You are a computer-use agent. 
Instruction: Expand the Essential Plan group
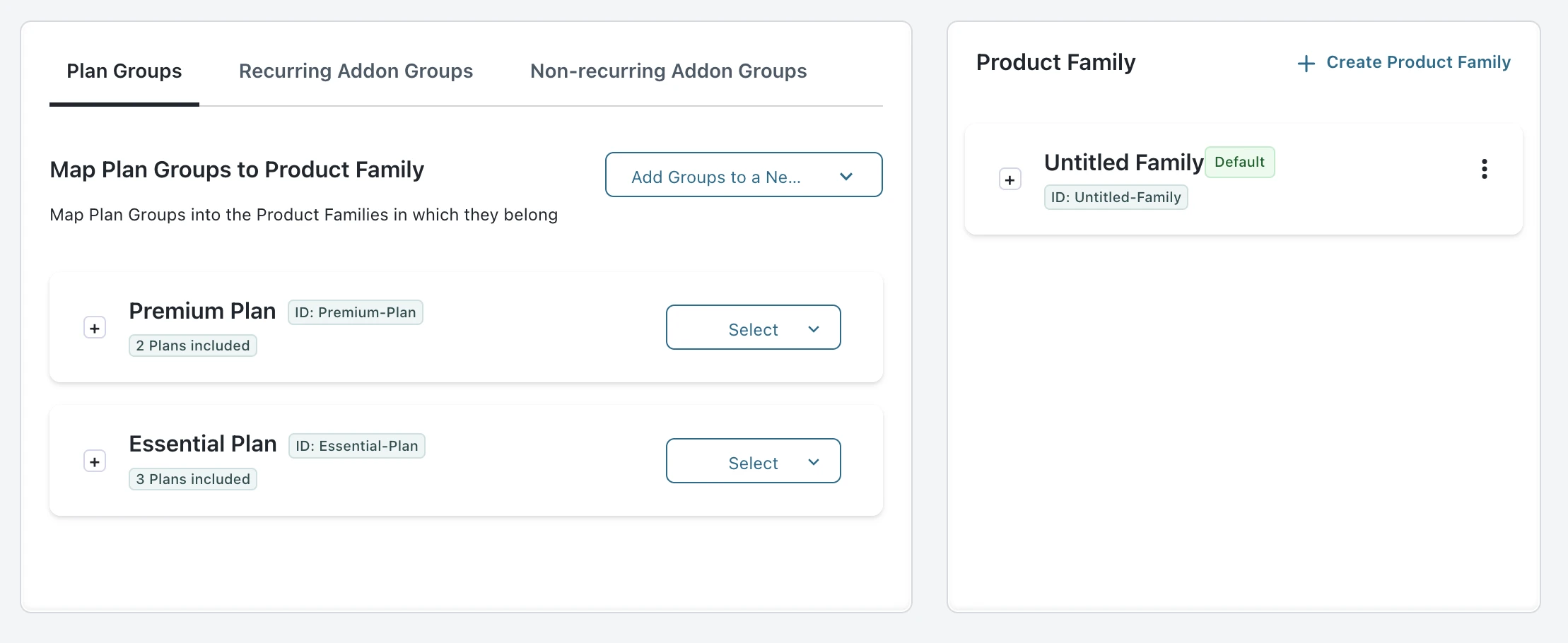(95, 461)
